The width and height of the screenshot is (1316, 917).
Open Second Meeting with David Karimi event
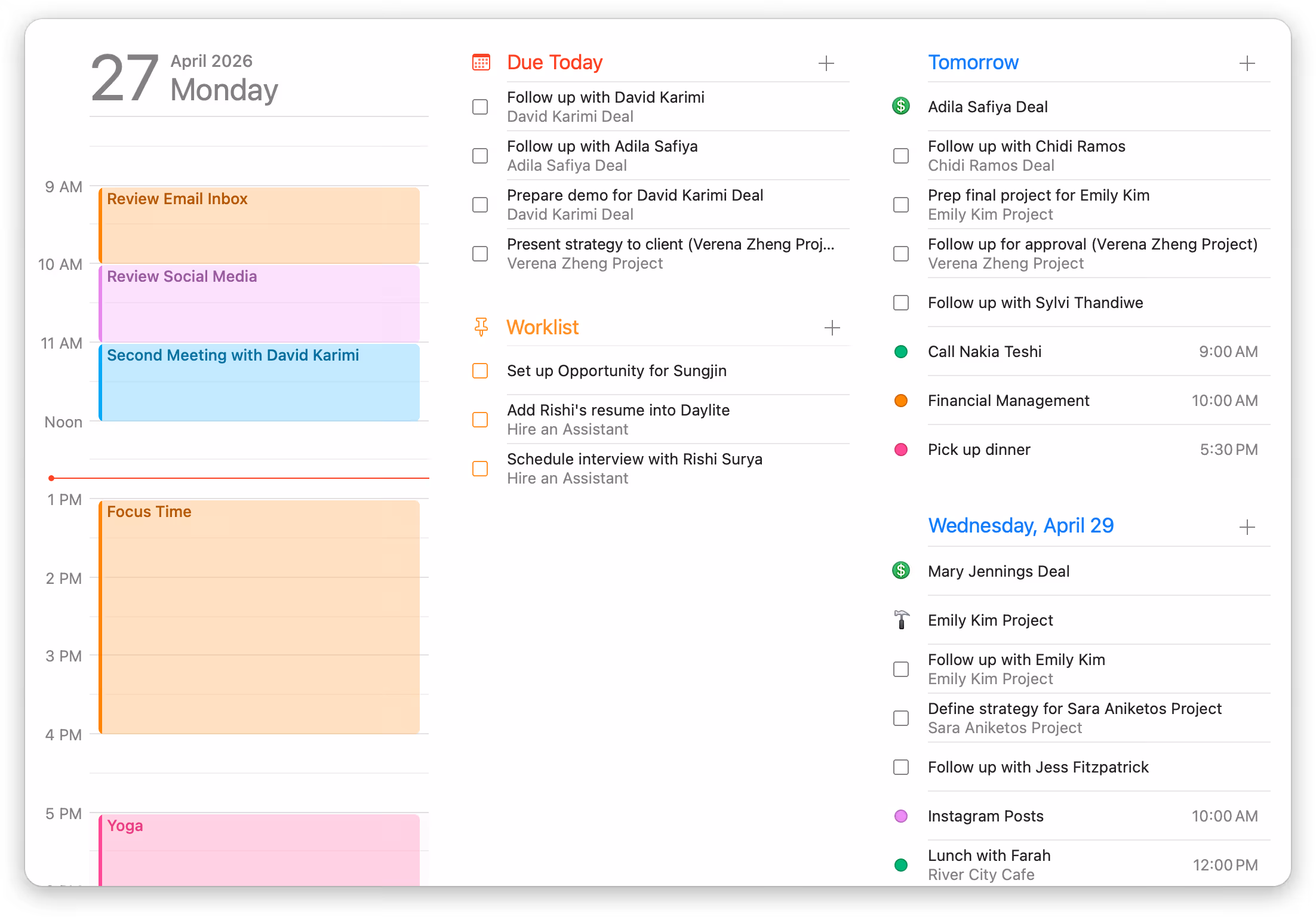(x=259, y=382)
